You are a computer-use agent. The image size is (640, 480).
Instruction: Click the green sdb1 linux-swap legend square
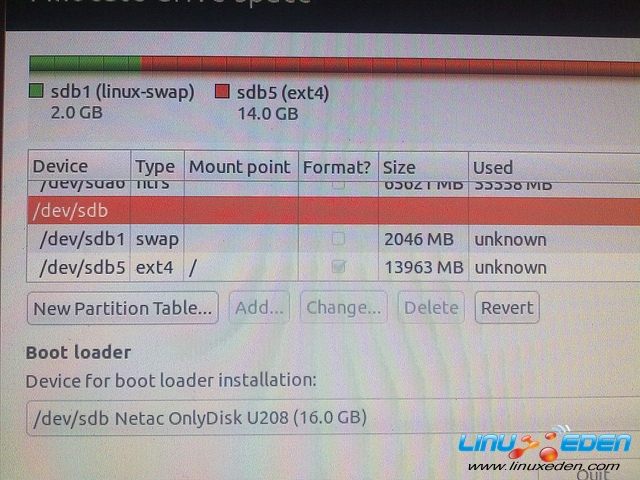point(36,91)
